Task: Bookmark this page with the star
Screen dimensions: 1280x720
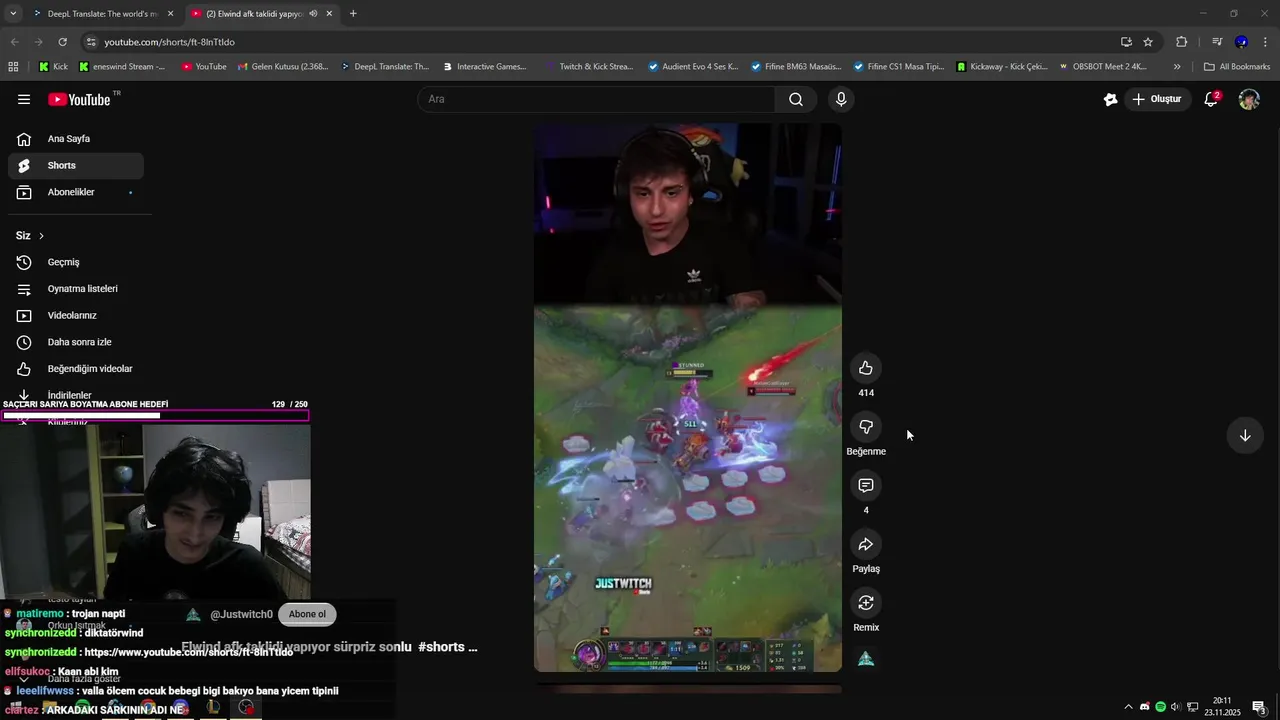Action: pos(1148,42)
